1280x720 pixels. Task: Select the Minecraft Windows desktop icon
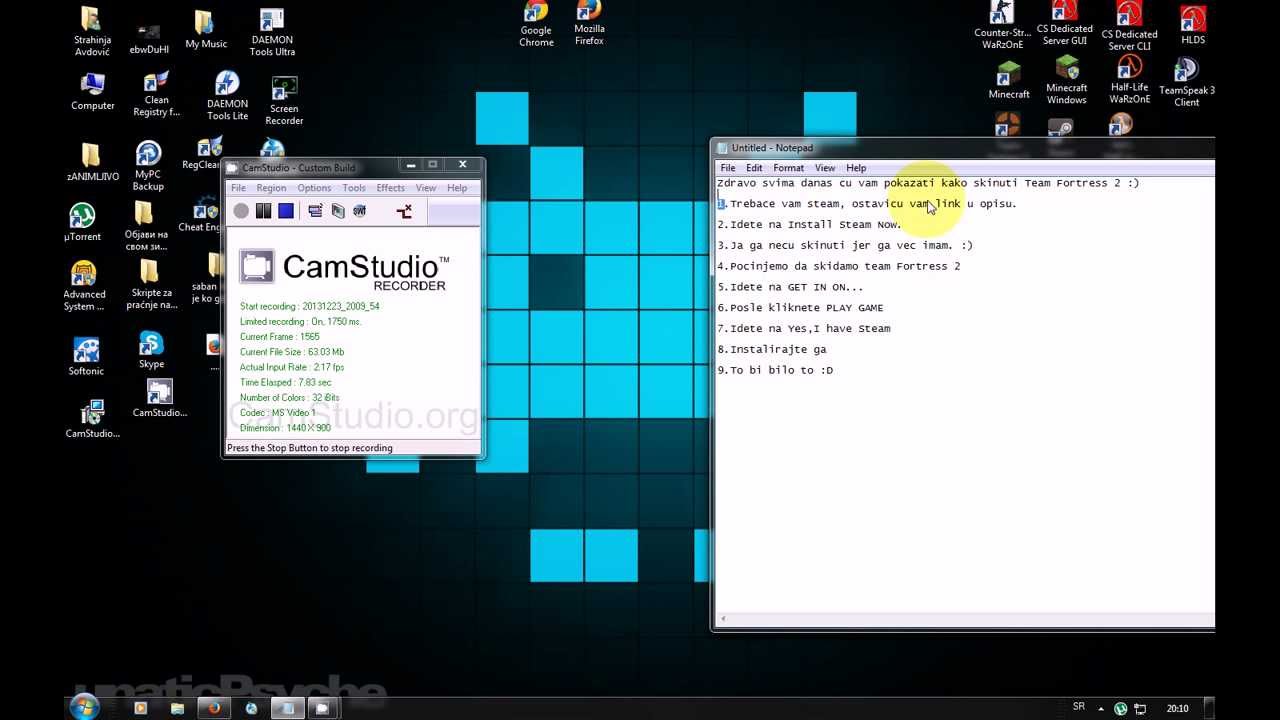pos(1066,80)
